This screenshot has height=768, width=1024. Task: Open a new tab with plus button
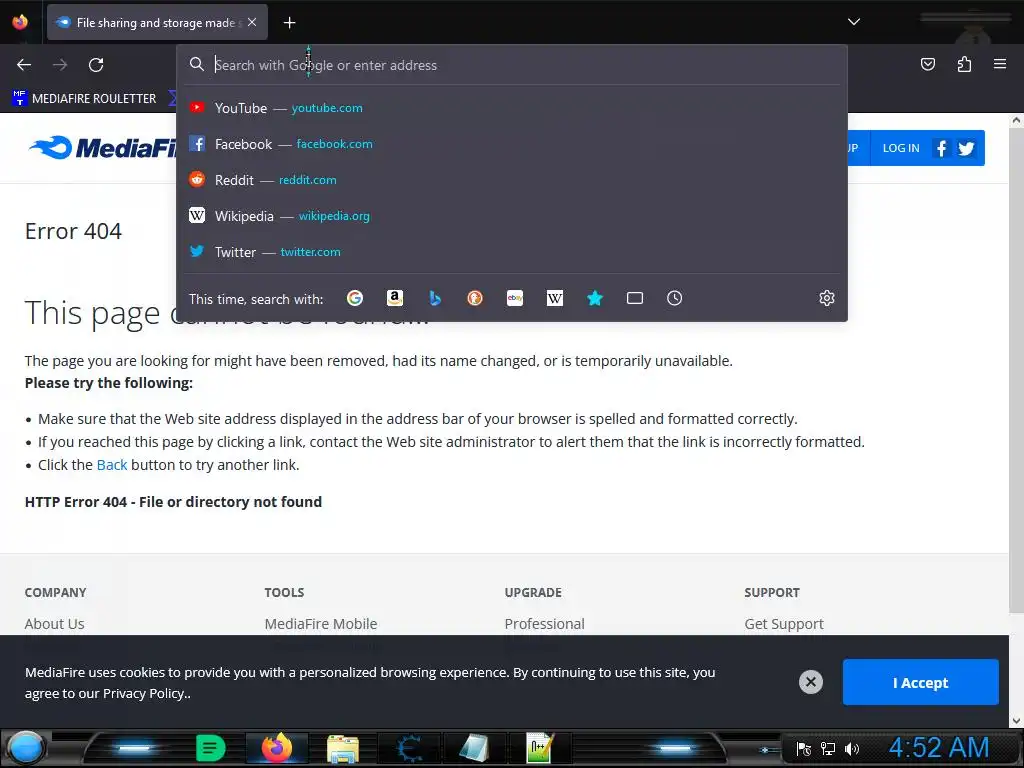click(289, 23)
